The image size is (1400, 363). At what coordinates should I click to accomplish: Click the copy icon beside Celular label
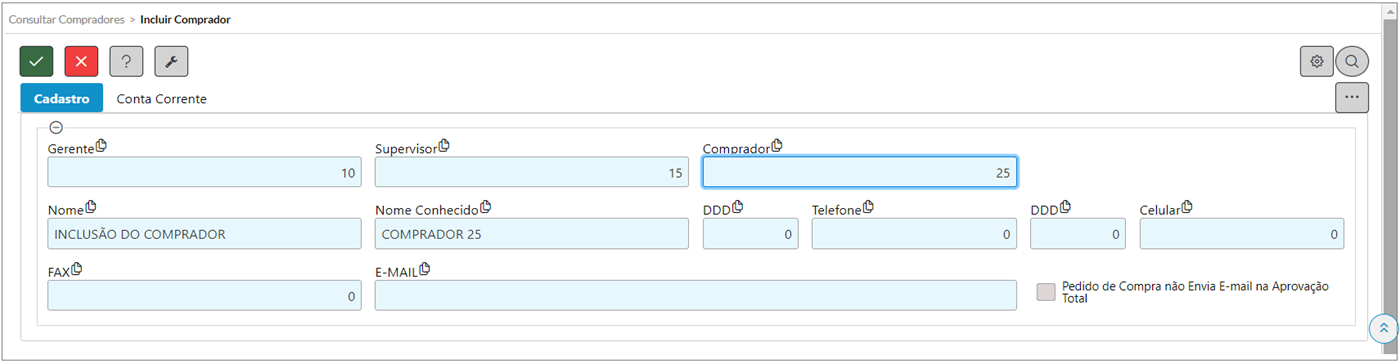point(1187,207)
